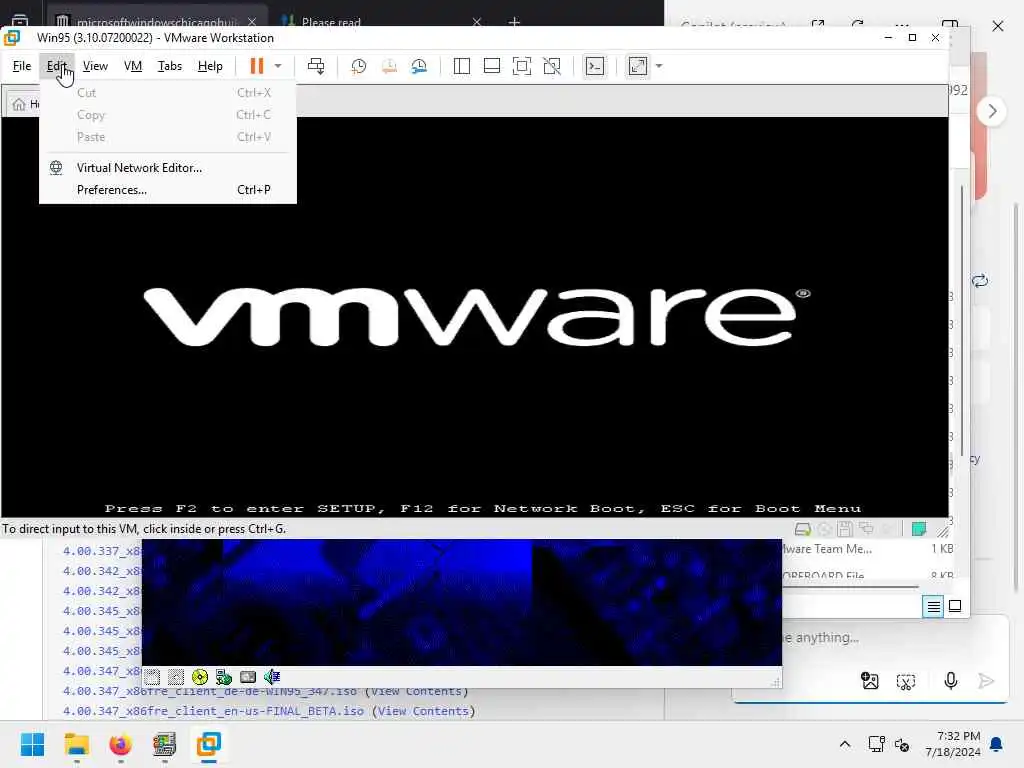
Task: Open the Help menu
Action: pos(210,66)
